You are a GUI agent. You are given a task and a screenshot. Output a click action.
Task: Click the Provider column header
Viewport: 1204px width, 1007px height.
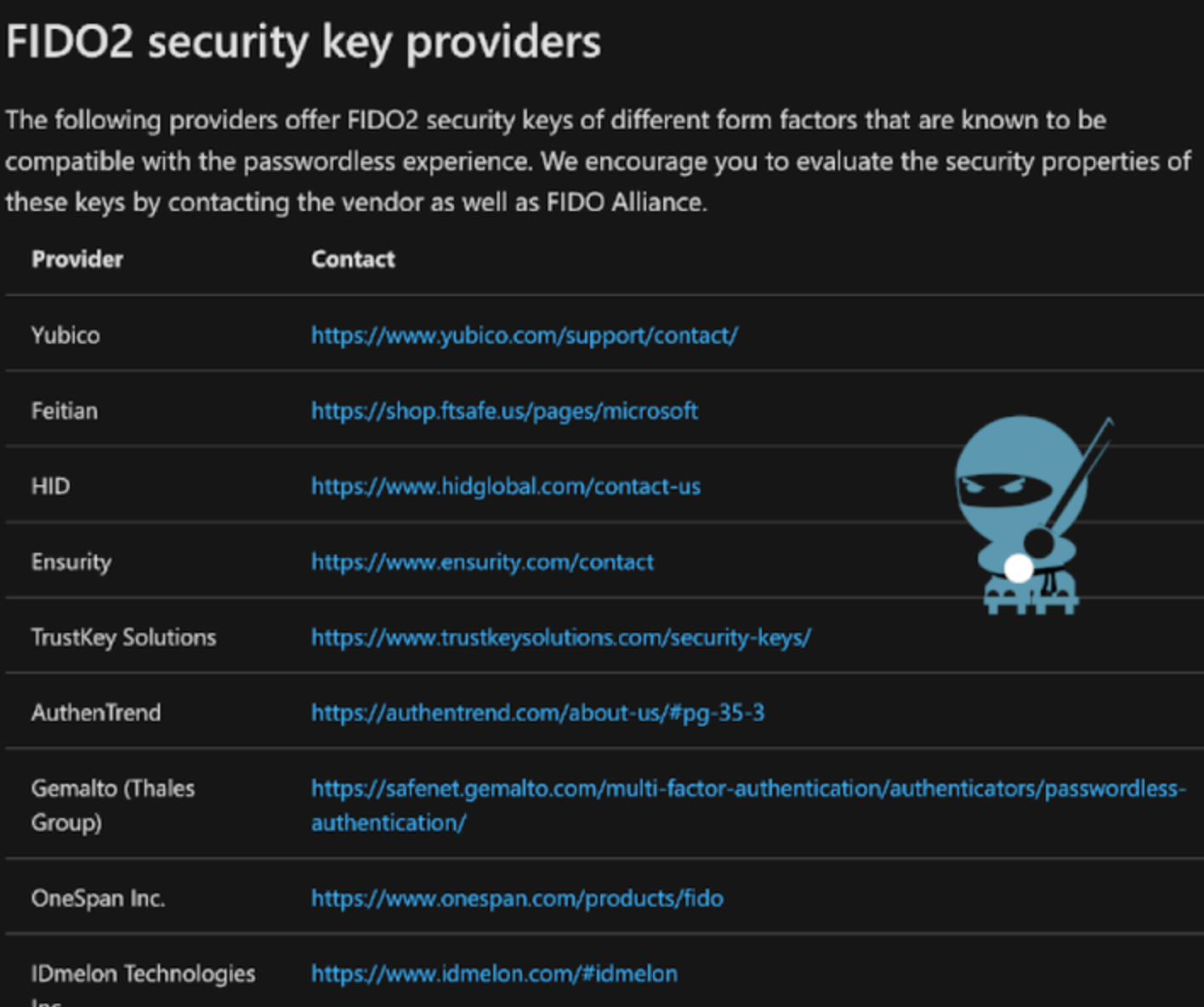77,259
